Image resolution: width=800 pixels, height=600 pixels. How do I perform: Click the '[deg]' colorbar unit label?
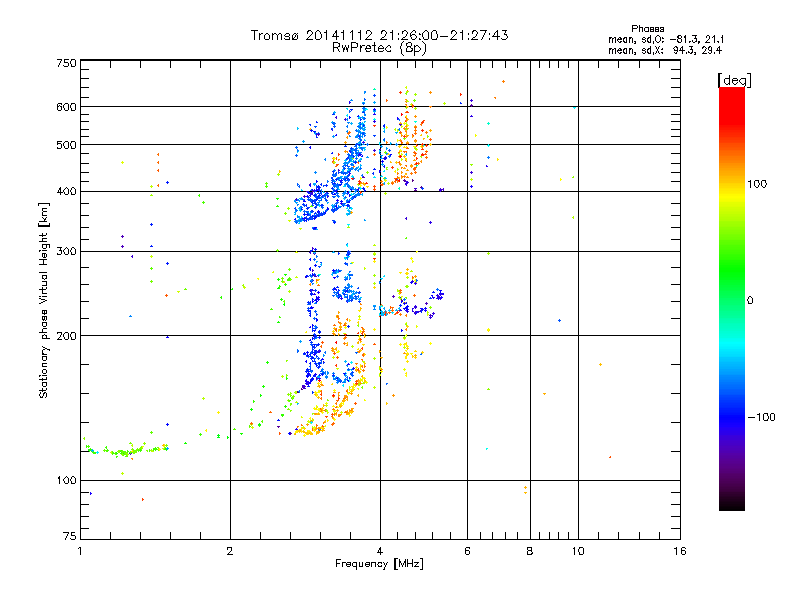tap(734, 80)
